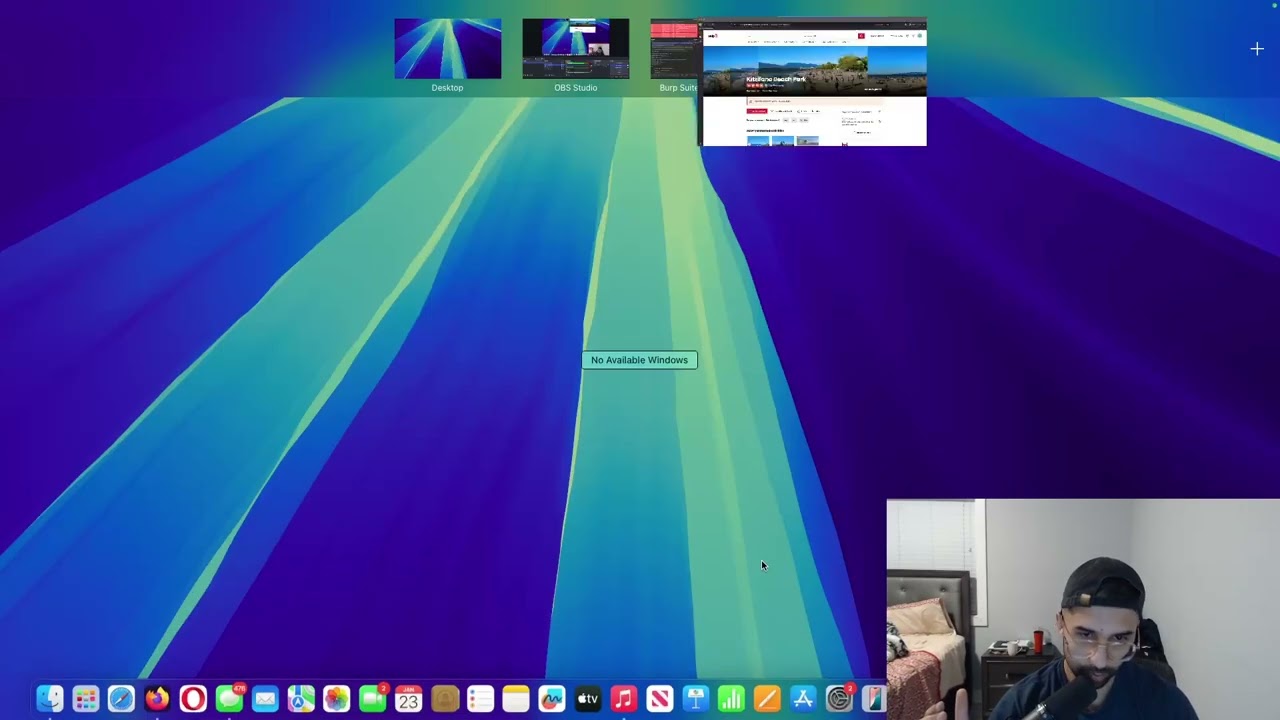Open the Numbers app icon
Image resolution: width=1280 pixels, height=720 pixels.
point(732,699)
